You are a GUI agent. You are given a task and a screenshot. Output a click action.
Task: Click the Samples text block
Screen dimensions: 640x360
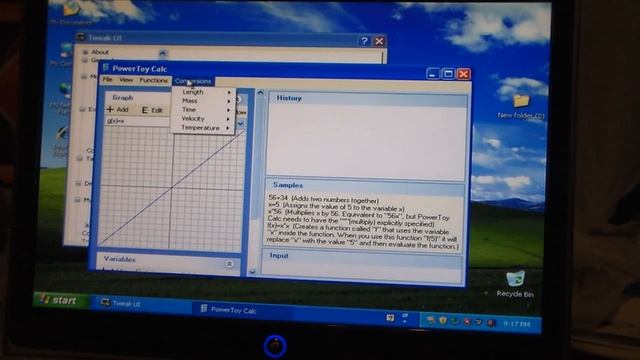[363, 222]
